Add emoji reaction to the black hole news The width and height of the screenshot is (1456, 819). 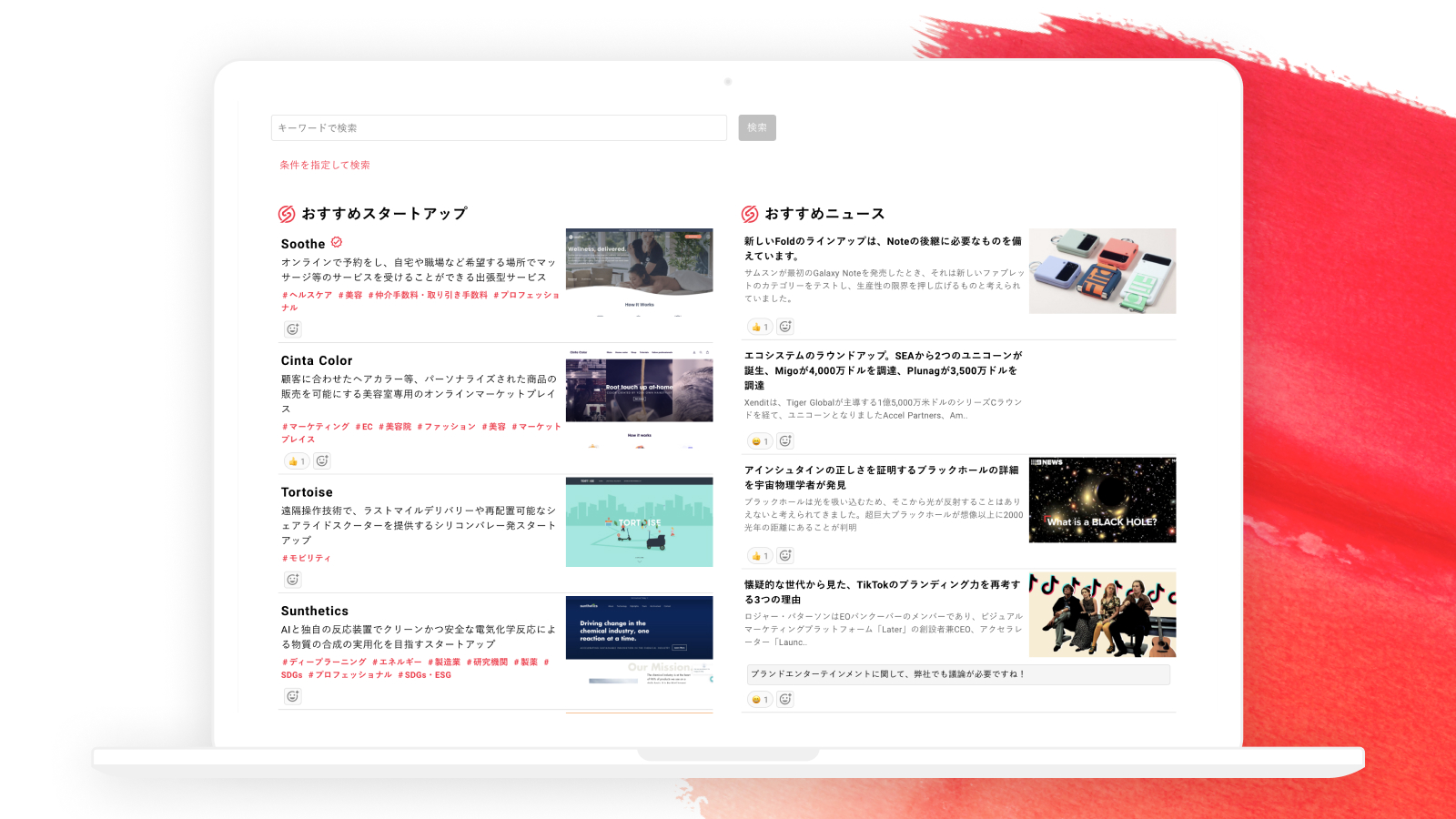[x=785, y=555]
